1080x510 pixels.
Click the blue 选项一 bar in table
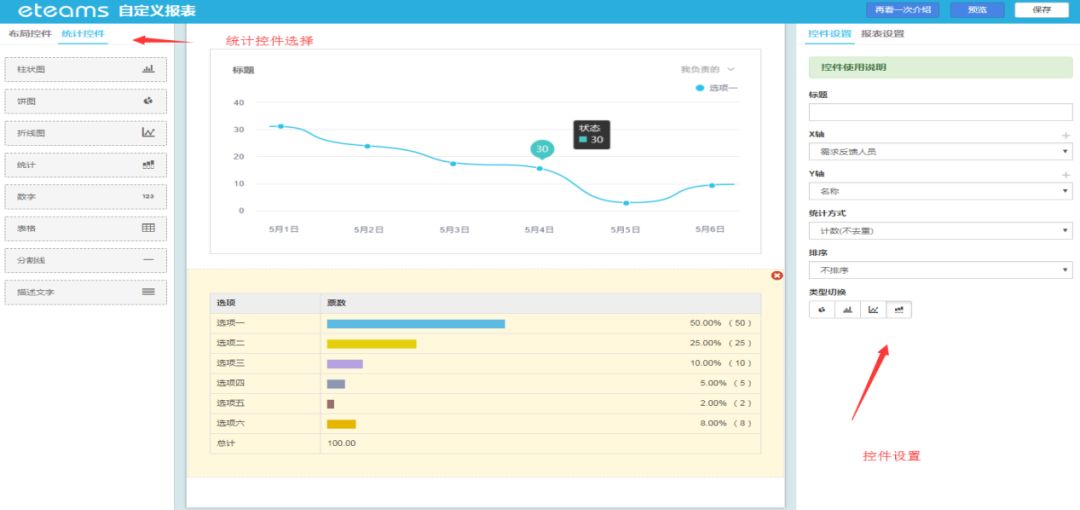point(415,324)
